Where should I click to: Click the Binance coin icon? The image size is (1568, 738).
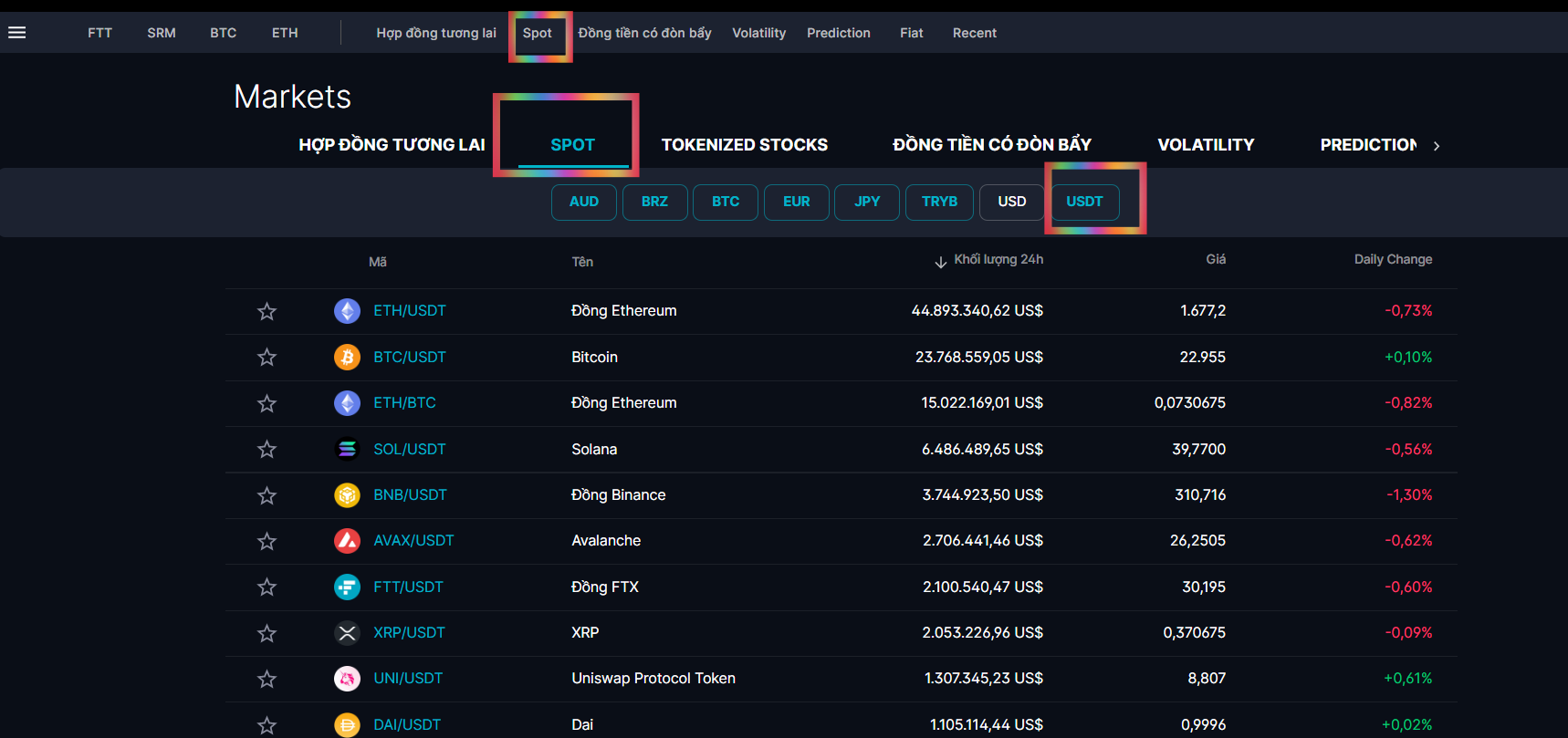[x=347, y=495]
